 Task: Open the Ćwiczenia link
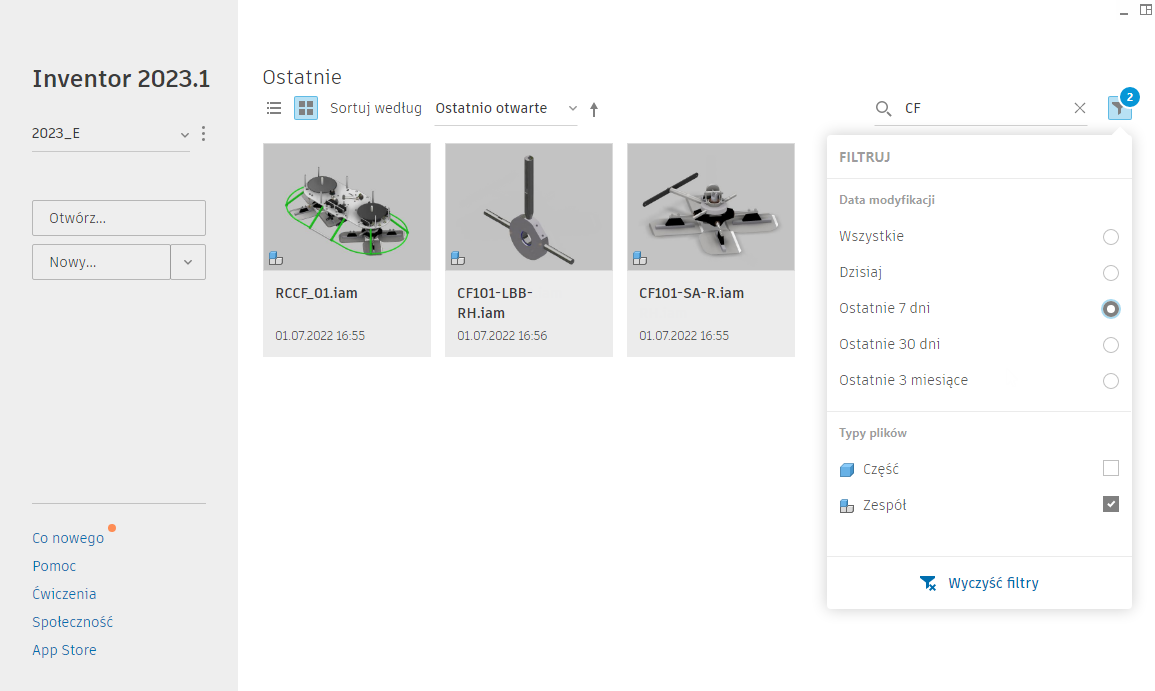(64, 594)
